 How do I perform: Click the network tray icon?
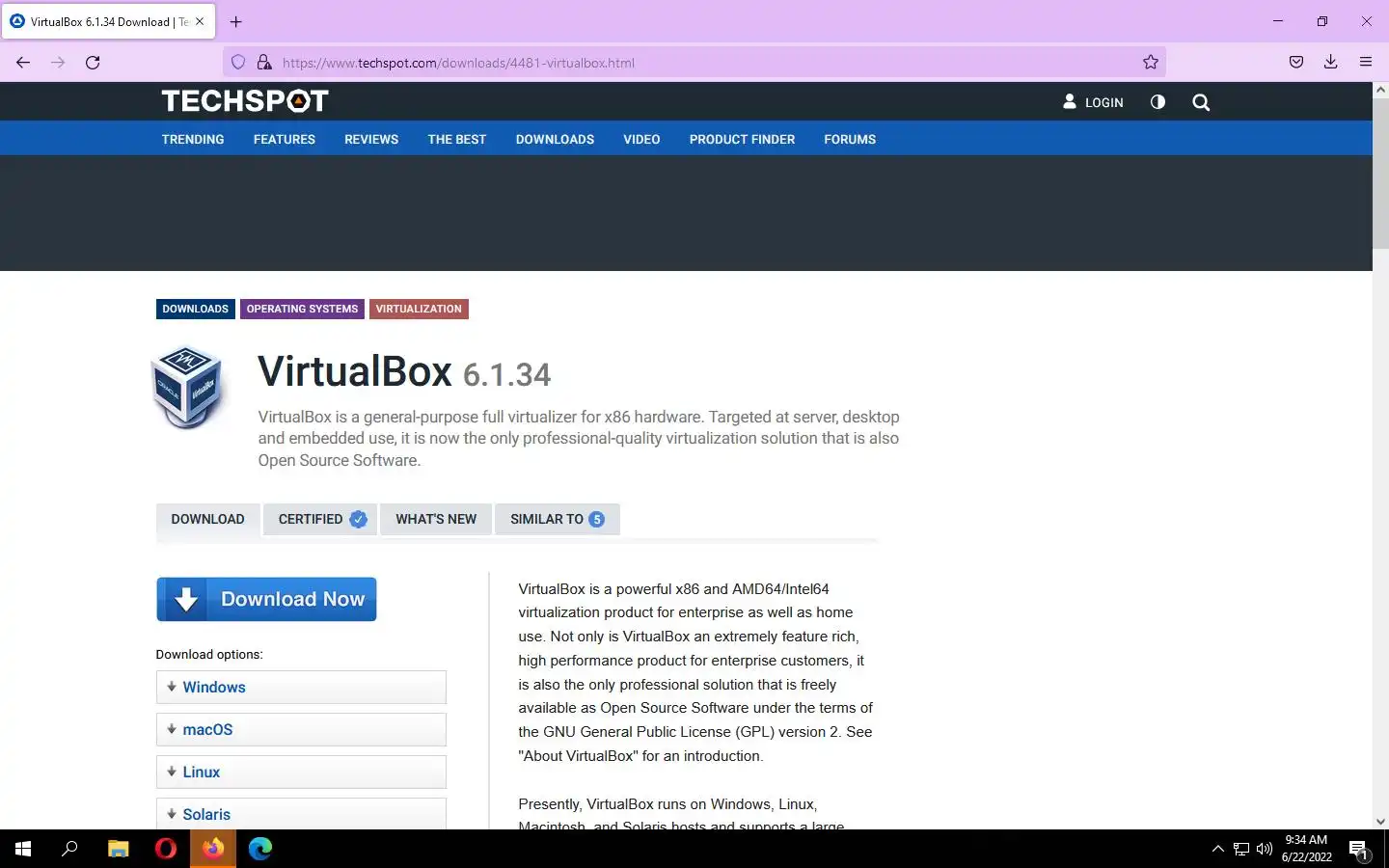[1241, 849]
